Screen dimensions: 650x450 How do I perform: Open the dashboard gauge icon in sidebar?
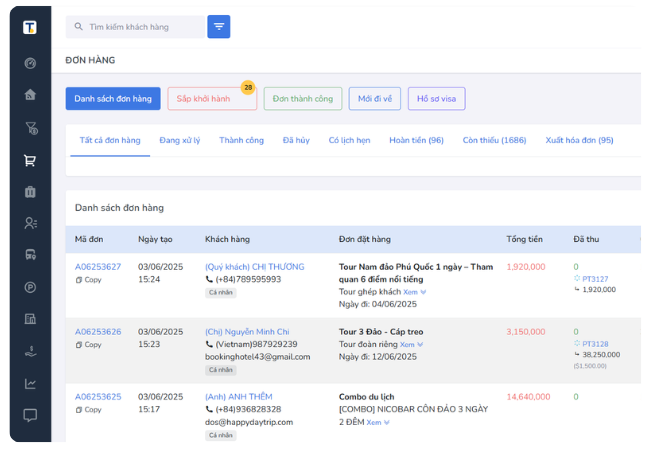[x=30, y=63]
